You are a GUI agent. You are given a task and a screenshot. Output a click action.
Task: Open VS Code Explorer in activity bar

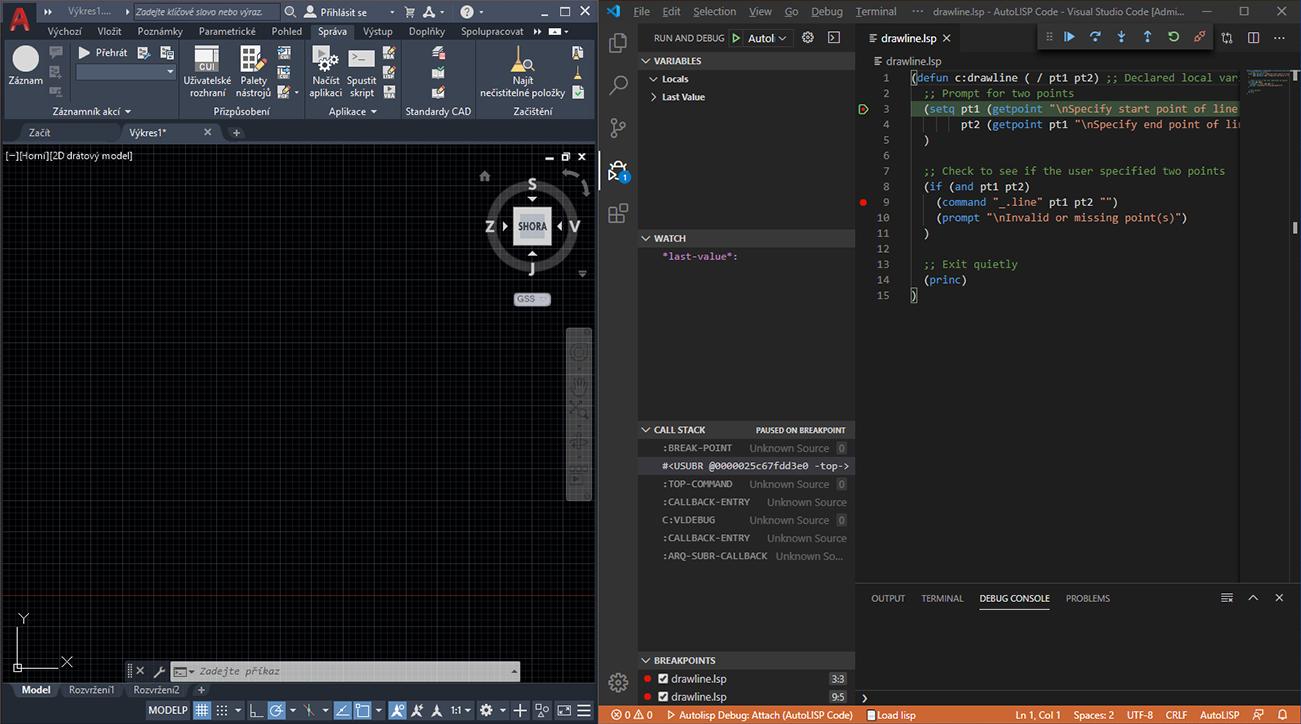pyautogui.click(x=618, y=43)
